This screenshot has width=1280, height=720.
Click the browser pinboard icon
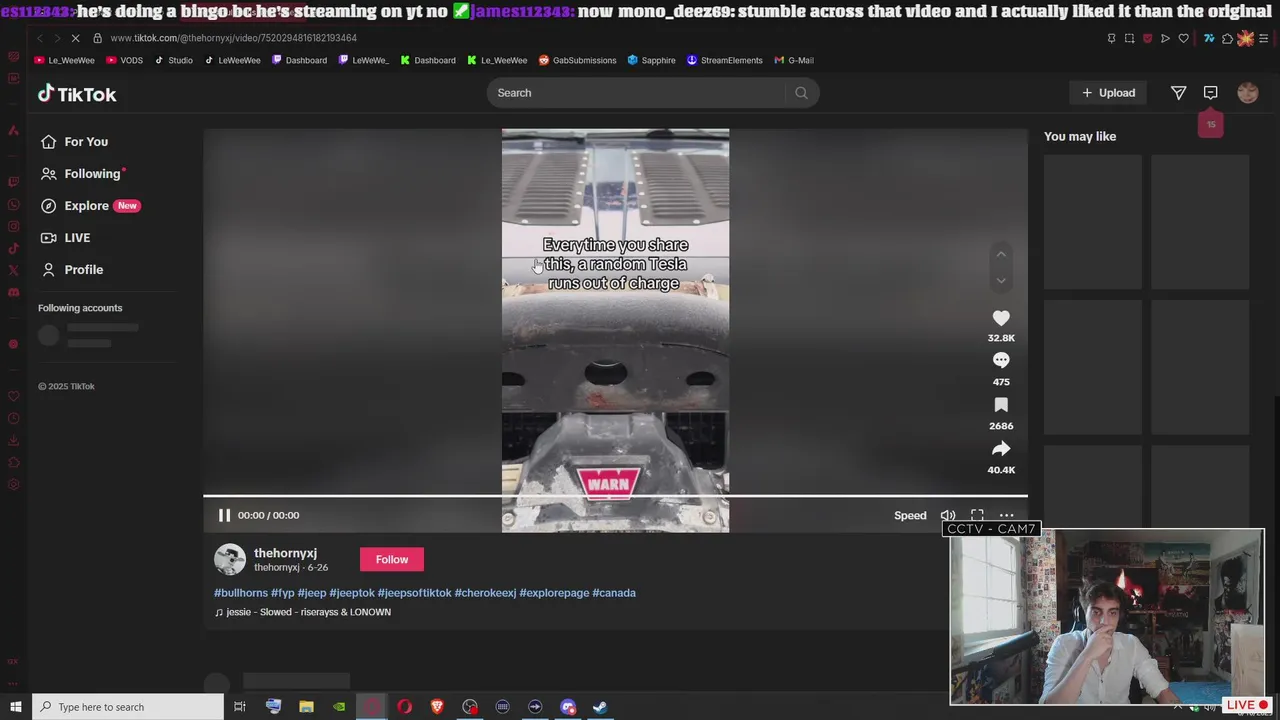click(x=1111, y=38)
